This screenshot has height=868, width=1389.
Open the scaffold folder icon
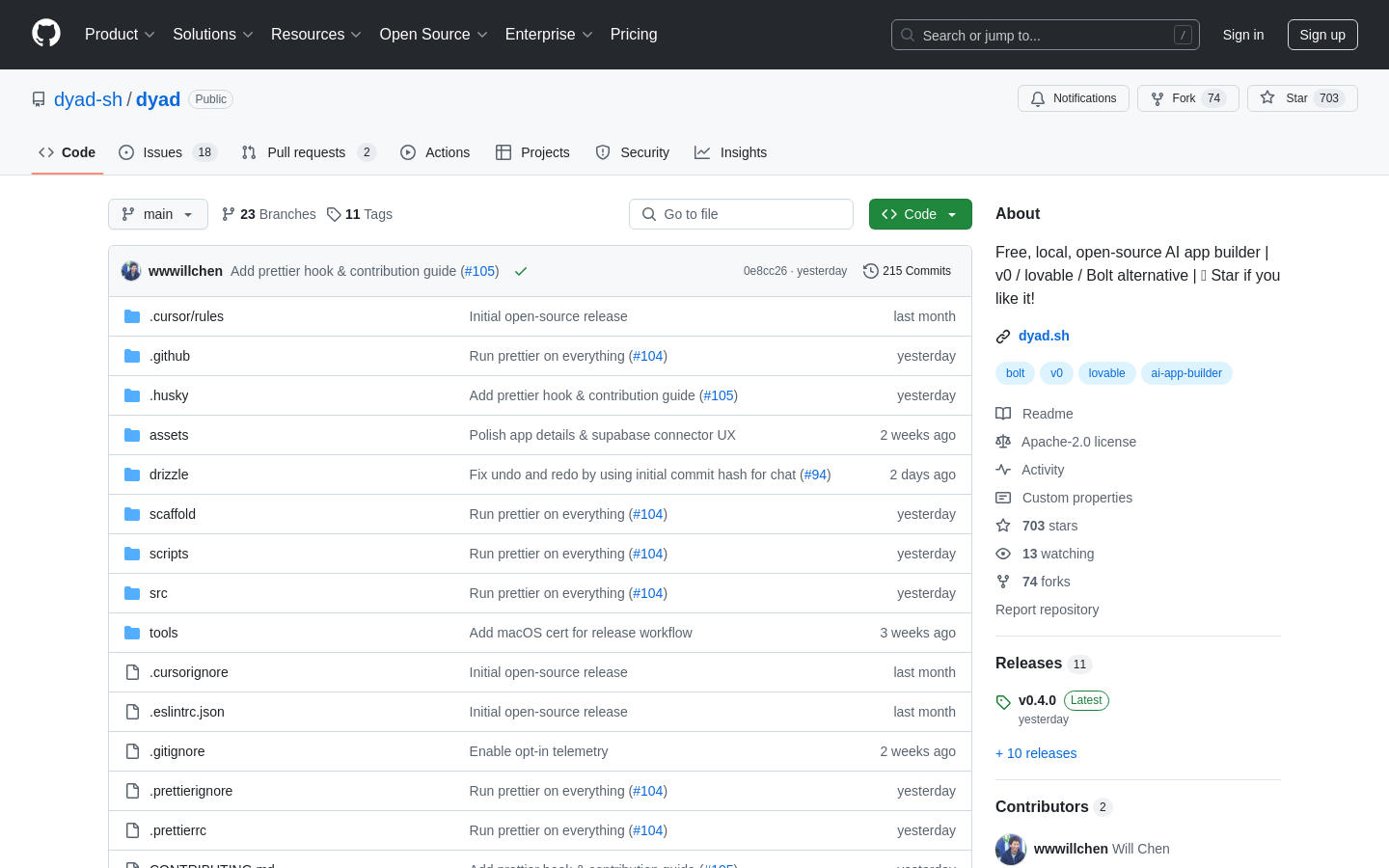[132, 514]
